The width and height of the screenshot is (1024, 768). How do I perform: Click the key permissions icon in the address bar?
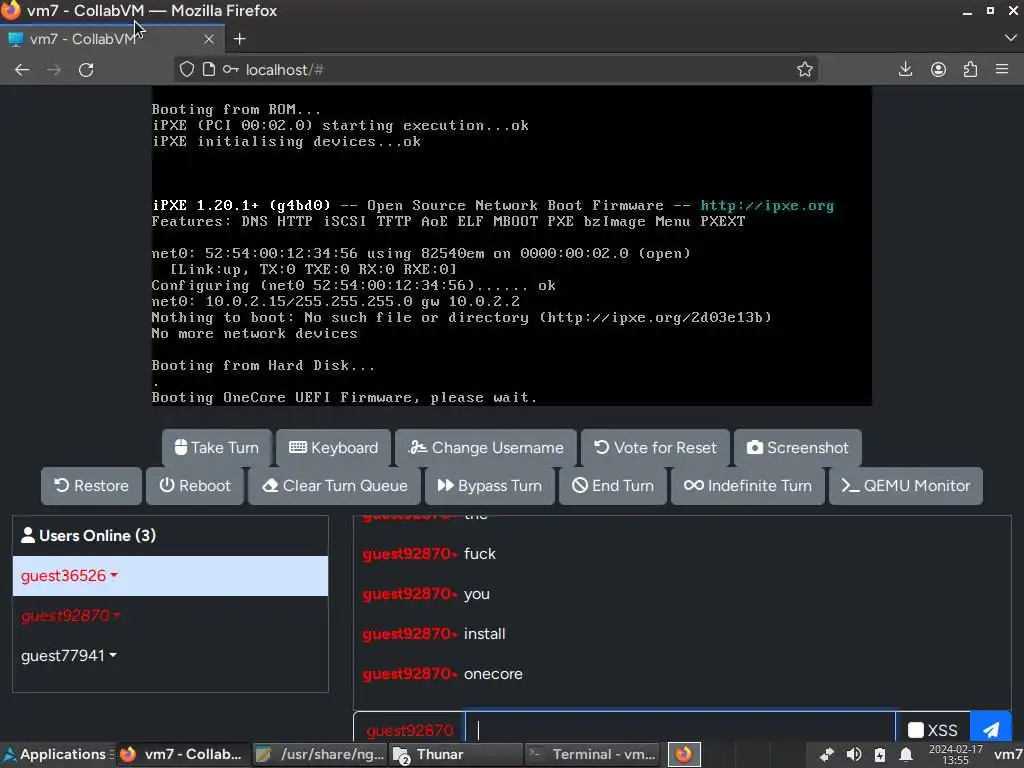(231, 69)
